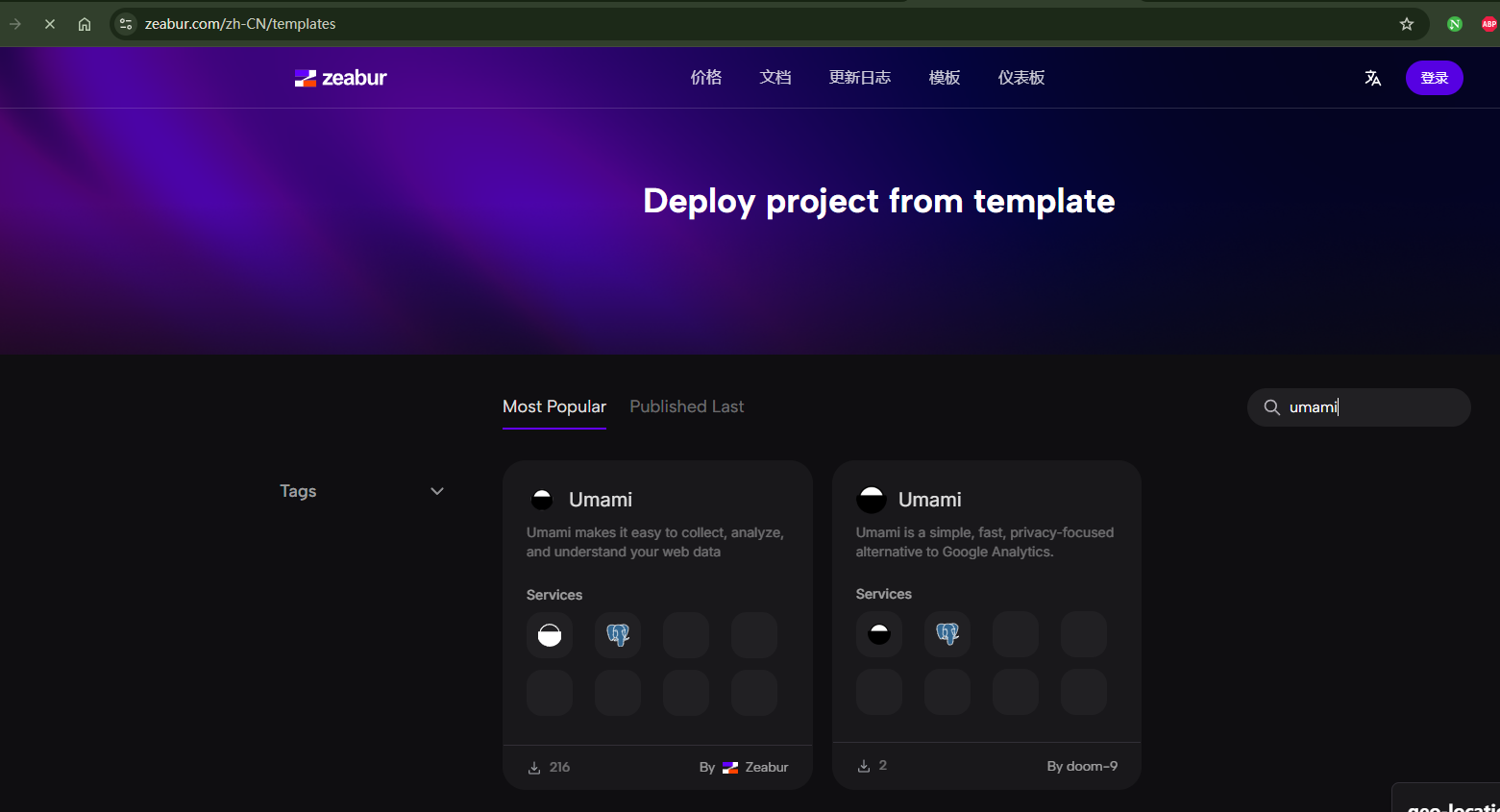Screen dimensions: 1500x812
Task: Open the language translation switcher icon
Action: point(1373,78)
